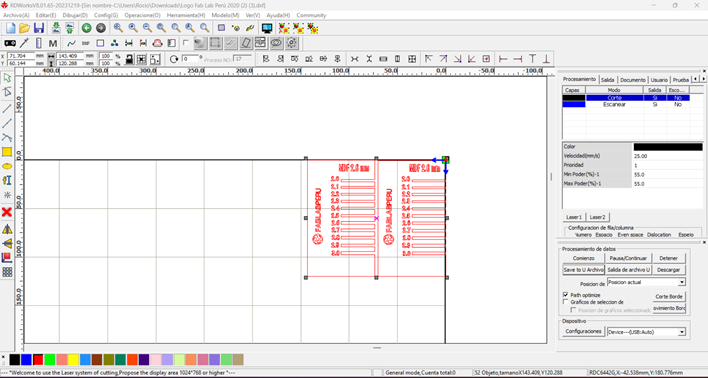Open the Dibujar(D) menu
The height and width of the screenshot is (378, 708).
tap(75, 15)
